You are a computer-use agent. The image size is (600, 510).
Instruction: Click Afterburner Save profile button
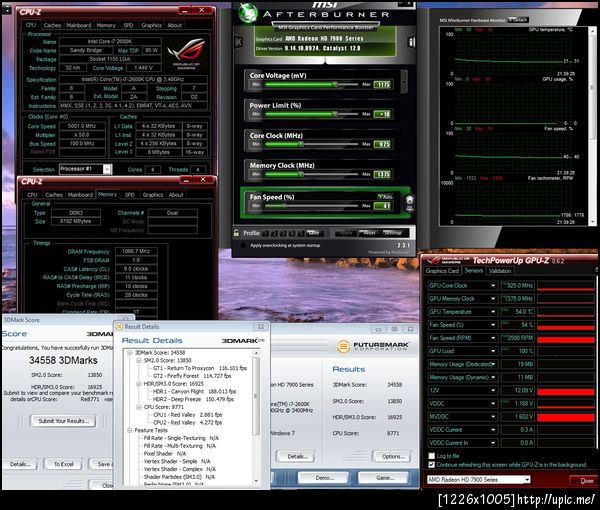coord(313,233)
